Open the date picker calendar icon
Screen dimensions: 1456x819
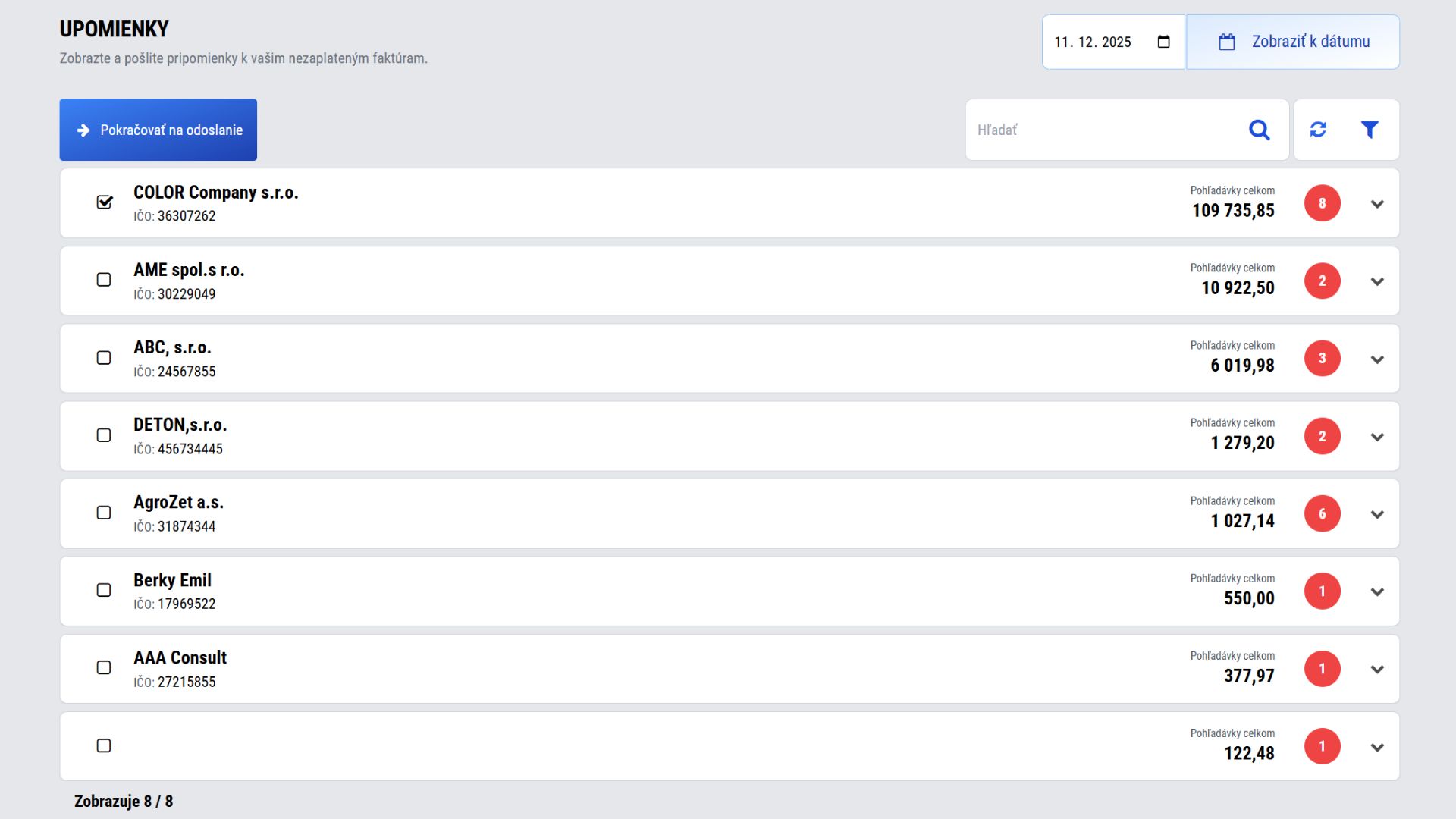click(1164, 42)
